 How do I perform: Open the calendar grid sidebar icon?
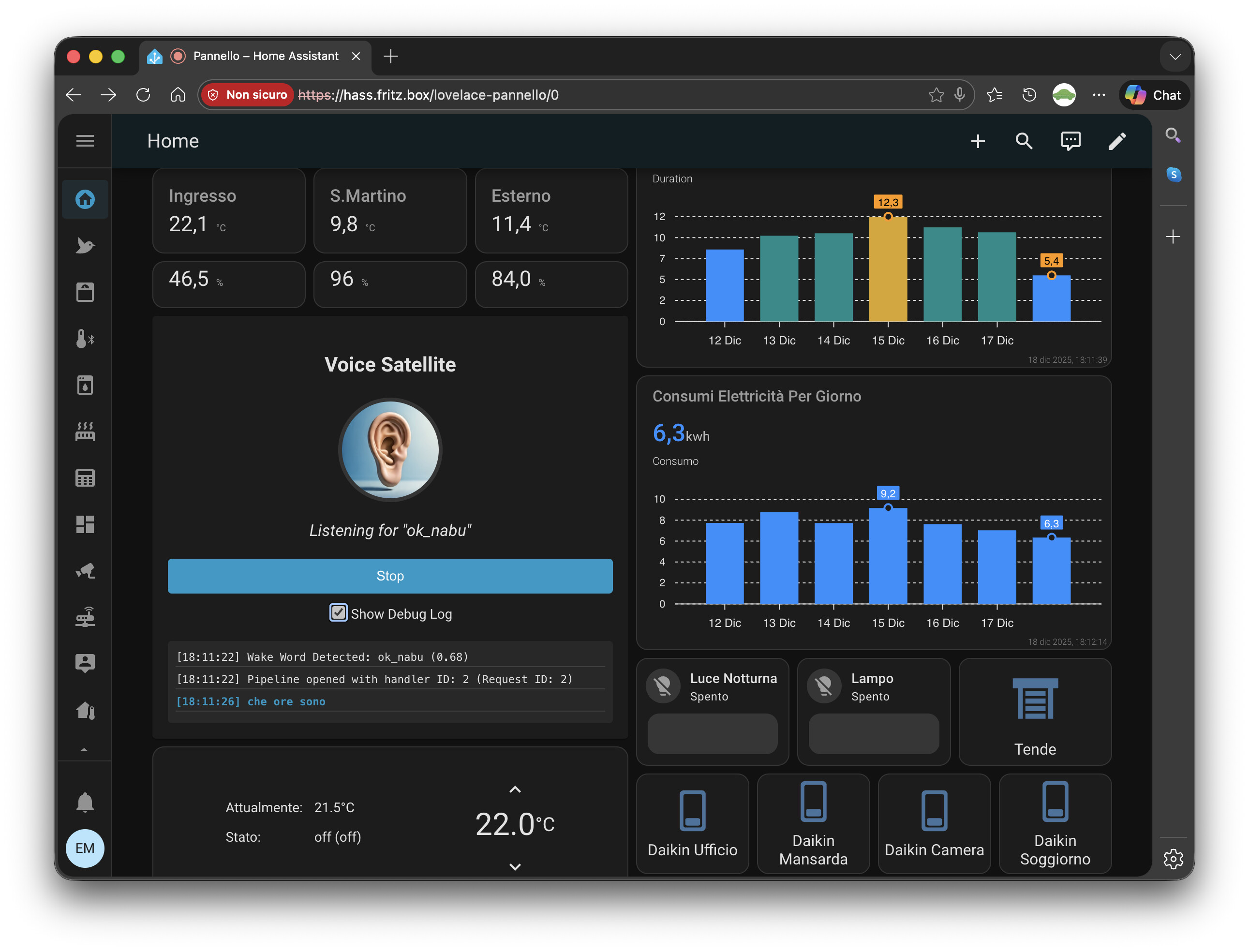tap(85, 478)
